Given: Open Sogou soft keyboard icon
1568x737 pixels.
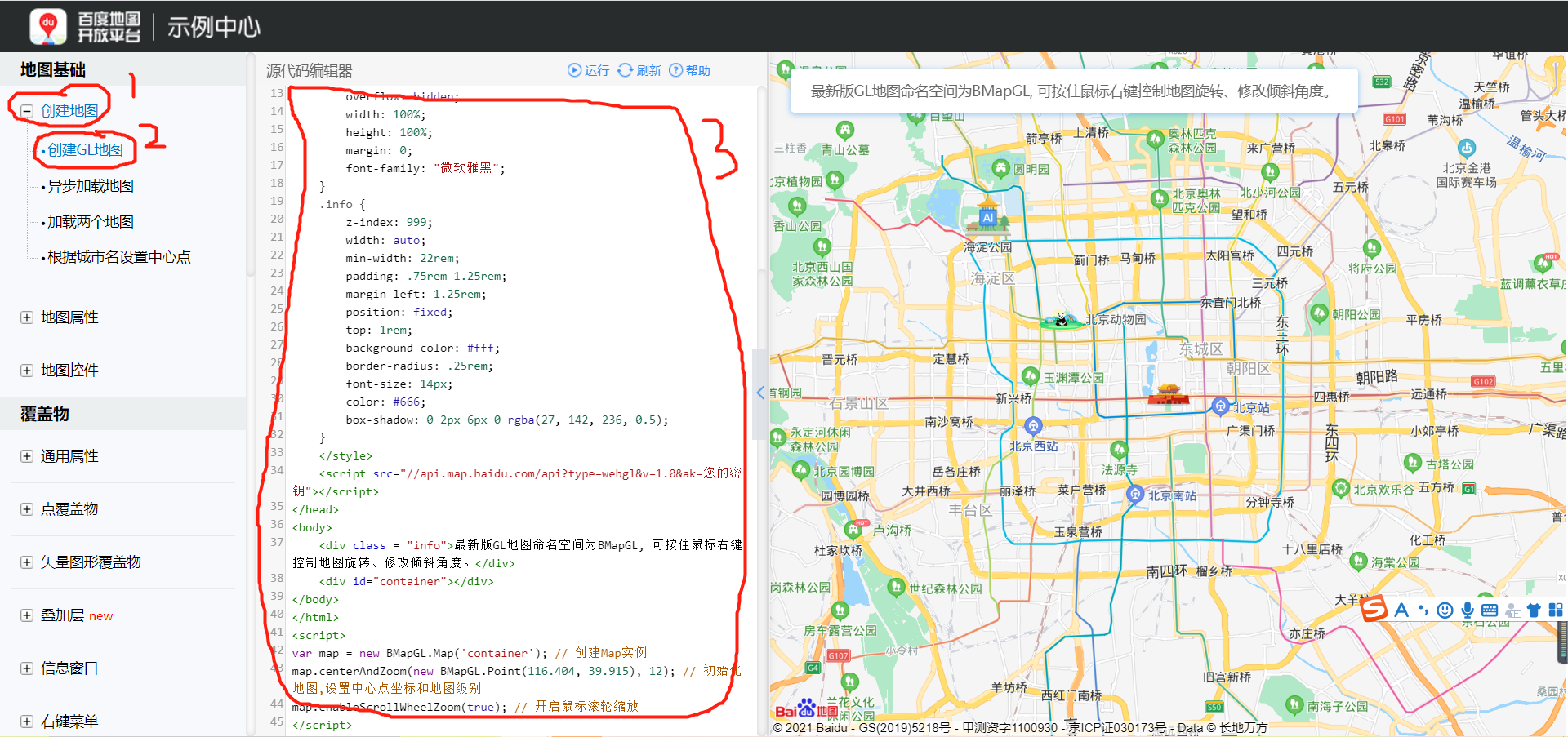Looking at the screenshot, I should pos(1490,610).
